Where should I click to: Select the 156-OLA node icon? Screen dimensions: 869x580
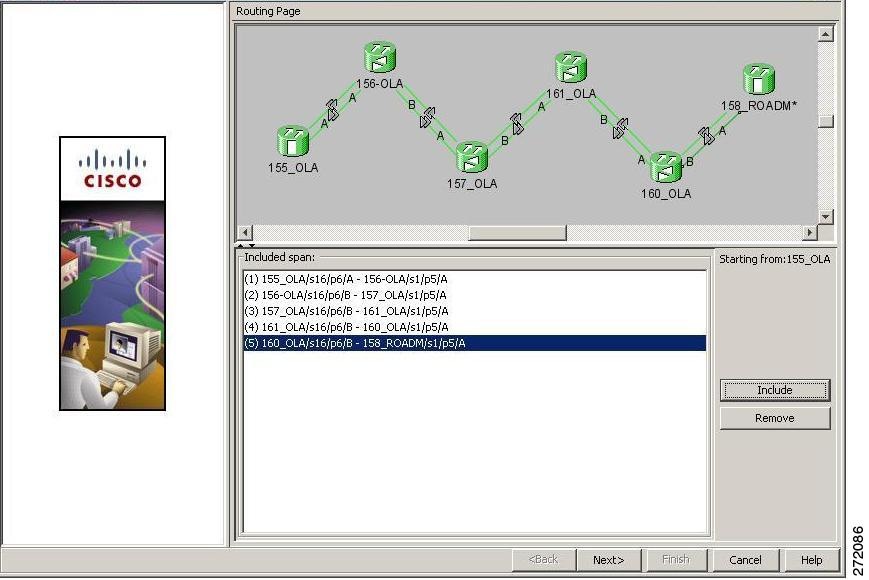click(380, 57)
